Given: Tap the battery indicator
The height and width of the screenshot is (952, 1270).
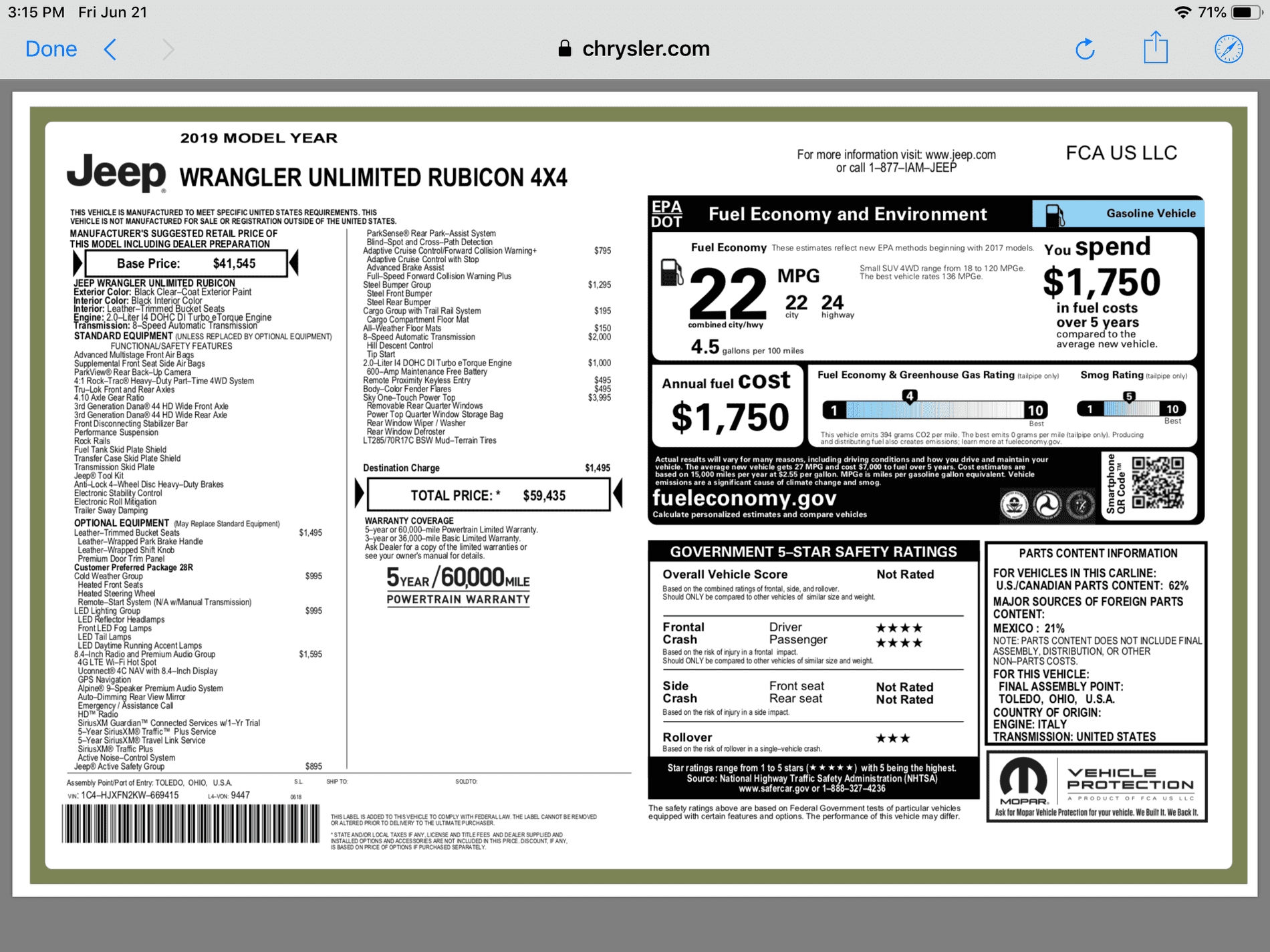Looking at the screenshot, I should [1247, 12].
